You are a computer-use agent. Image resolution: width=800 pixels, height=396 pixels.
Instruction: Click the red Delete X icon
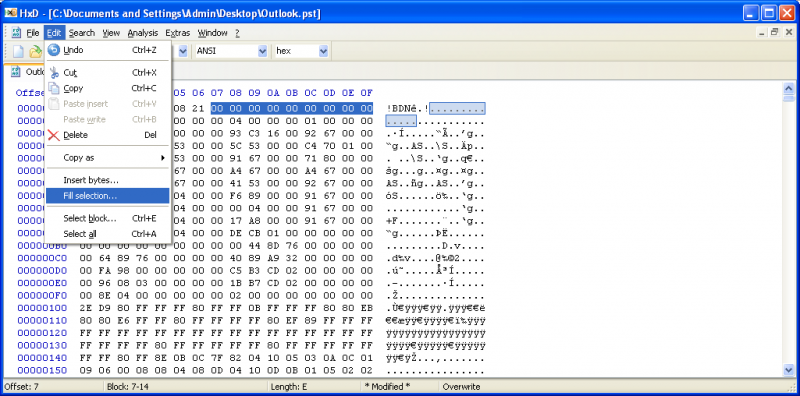click(54, 135)
